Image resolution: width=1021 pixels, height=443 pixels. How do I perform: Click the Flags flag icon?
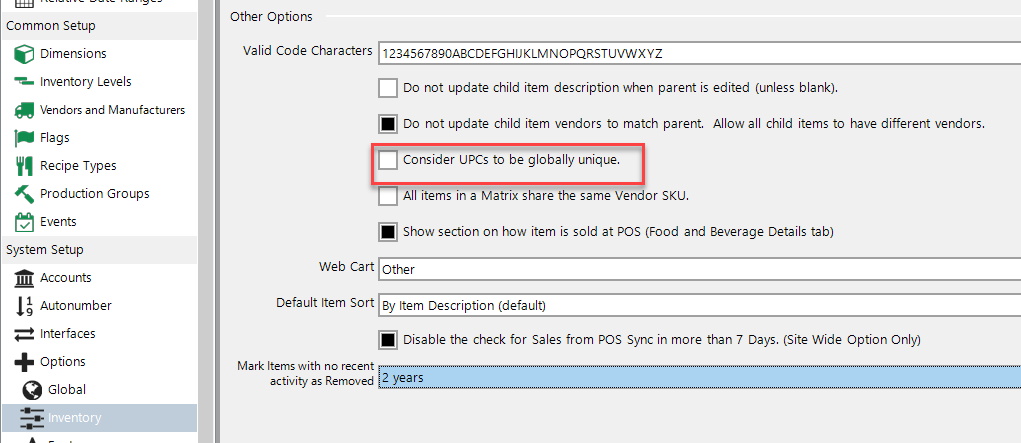coord(24,137)
